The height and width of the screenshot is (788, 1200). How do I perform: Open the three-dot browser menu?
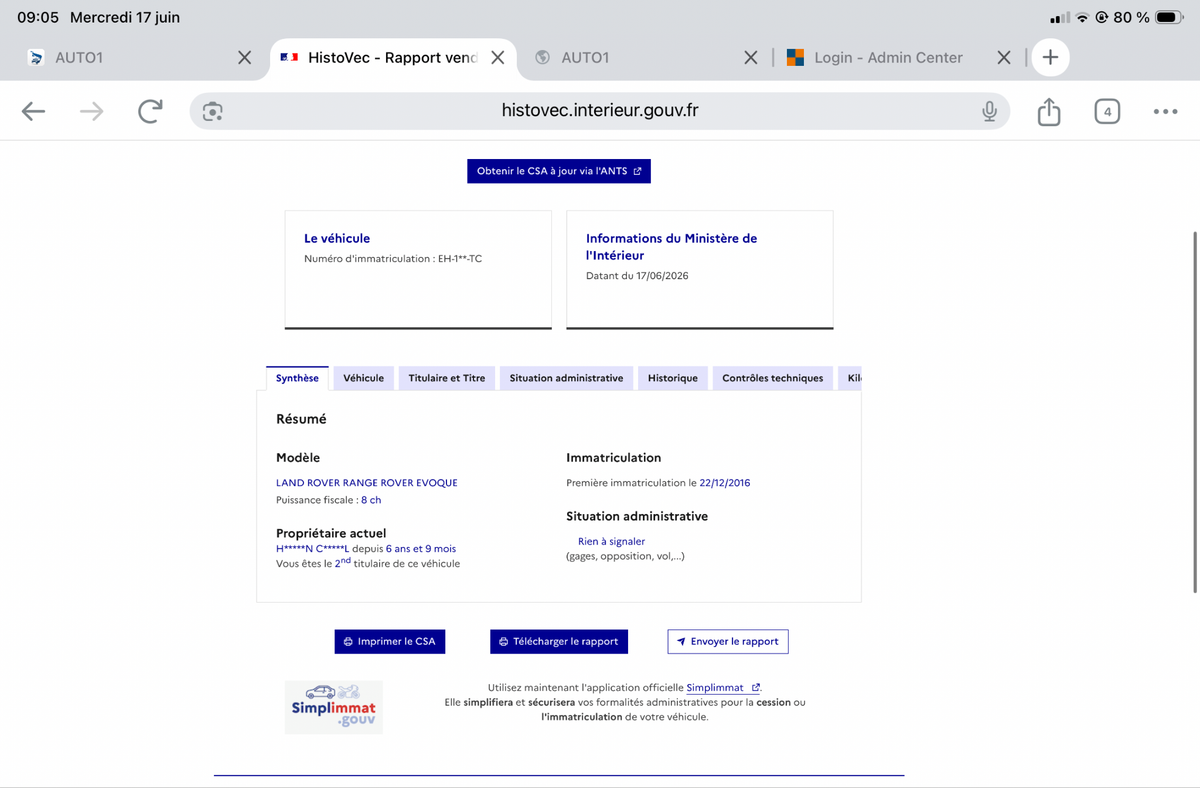(x=1165, y=111)
